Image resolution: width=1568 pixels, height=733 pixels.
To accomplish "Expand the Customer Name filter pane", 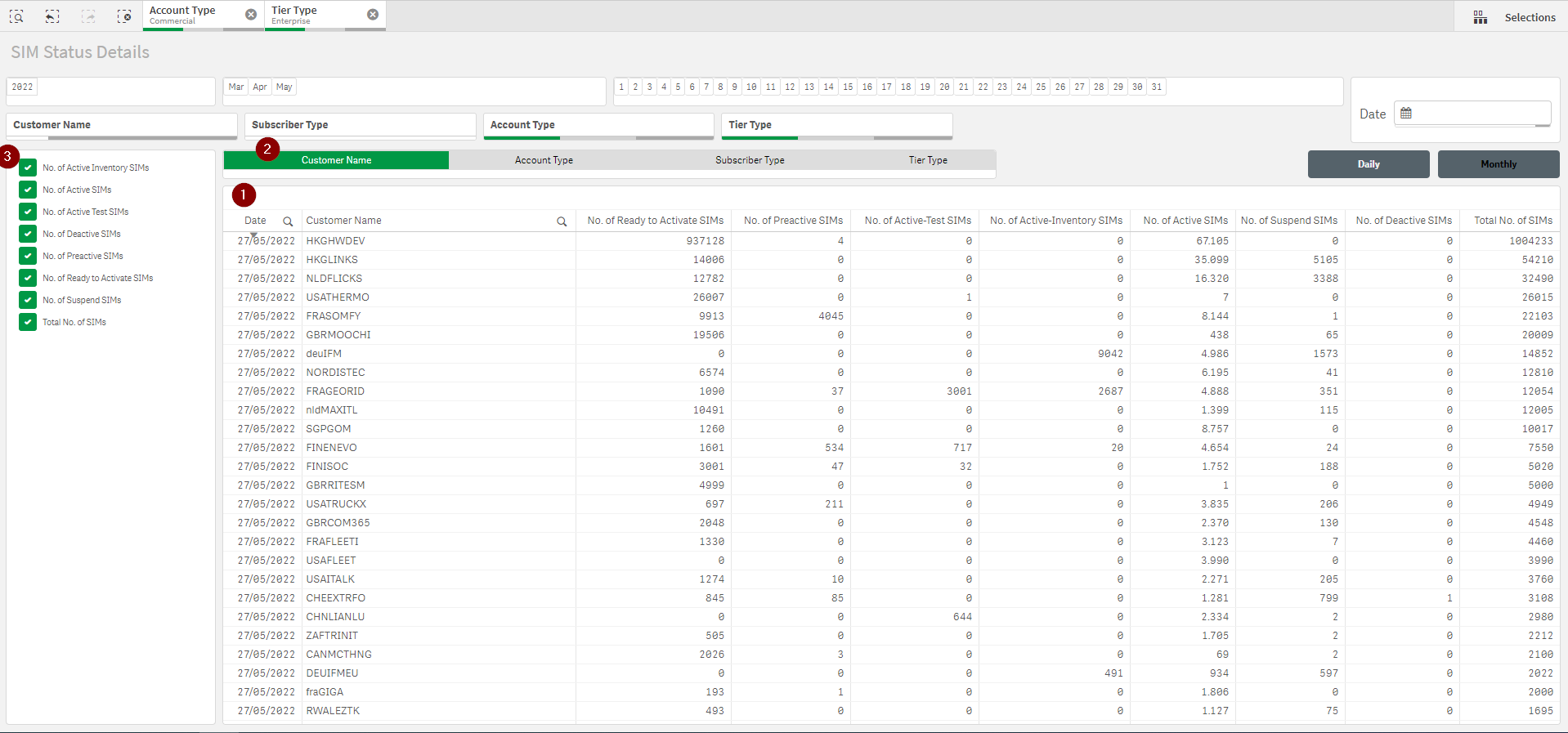I will (x=122, y=125).
